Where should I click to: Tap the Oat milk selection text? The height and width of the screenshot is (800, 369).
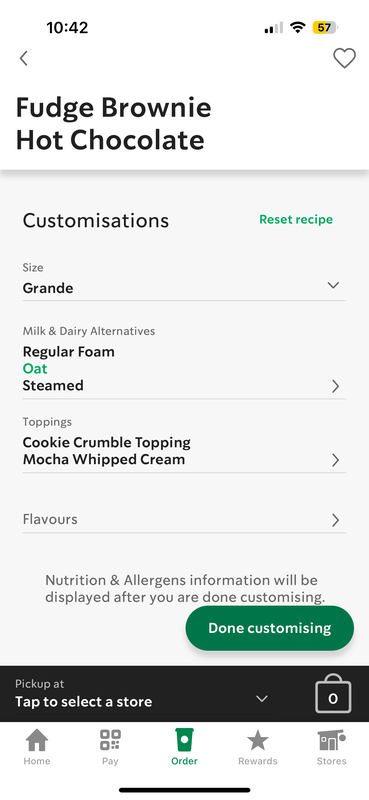35,368
